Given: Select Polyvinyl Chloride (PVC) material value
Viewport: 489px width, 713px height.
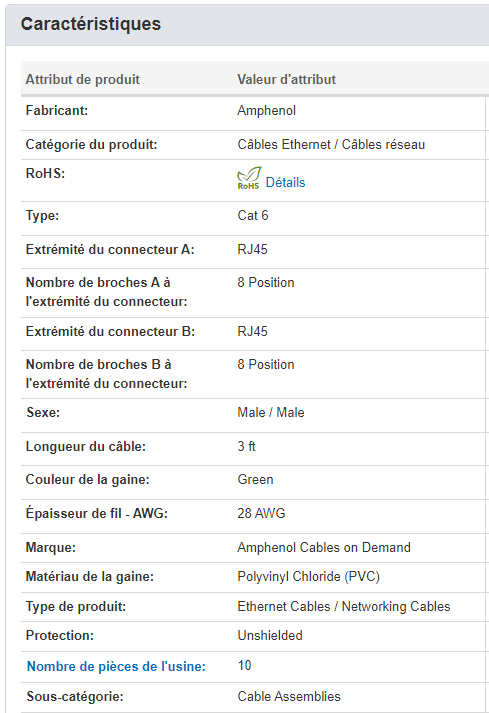Looking at the screenshot, I should pos(308,577).
